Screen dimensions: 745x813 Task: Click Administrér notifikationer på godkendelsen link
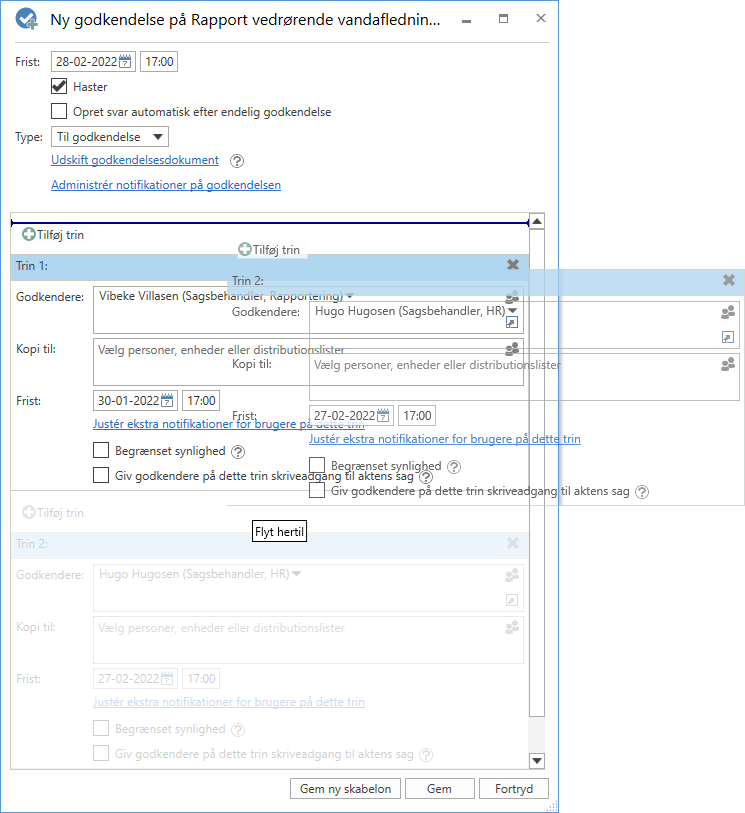166,185
